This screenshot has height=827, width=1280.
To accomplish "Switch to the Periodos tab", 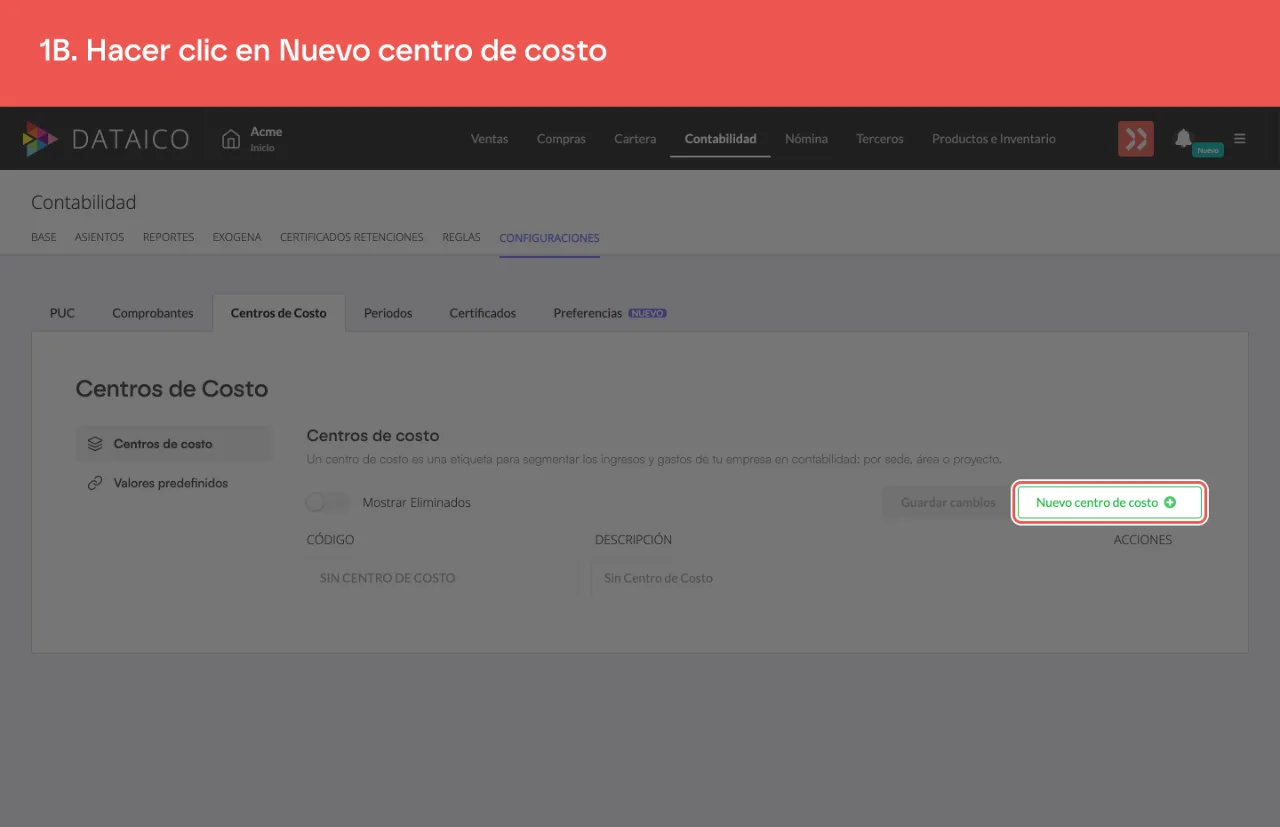I will tap(388, 313).
